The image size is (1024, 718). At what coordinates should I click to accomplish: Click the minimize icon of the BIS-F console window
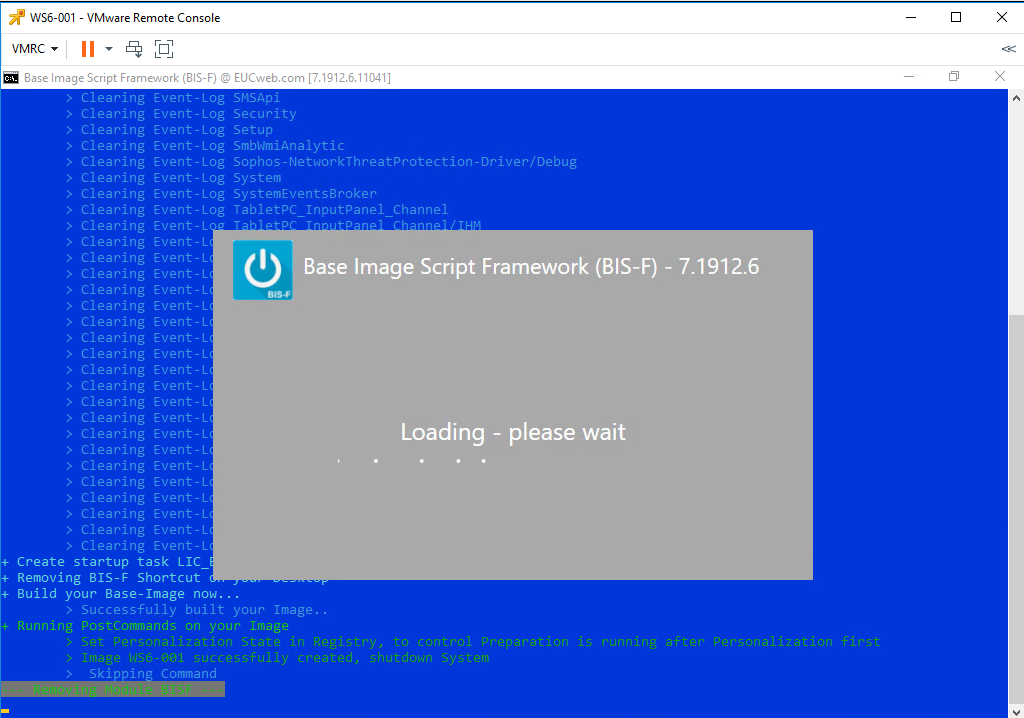(909, 76)
